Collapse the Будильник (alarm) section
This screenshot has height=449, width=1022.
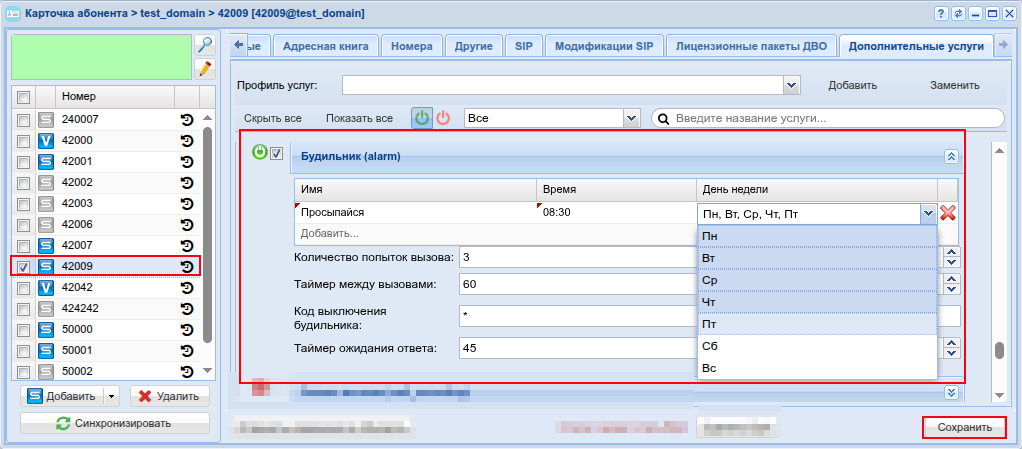(x=951, y=156)
